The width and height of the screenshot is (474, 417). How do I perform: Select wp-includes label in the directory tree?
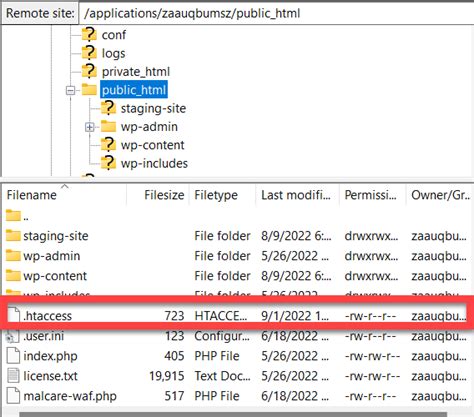154,163
